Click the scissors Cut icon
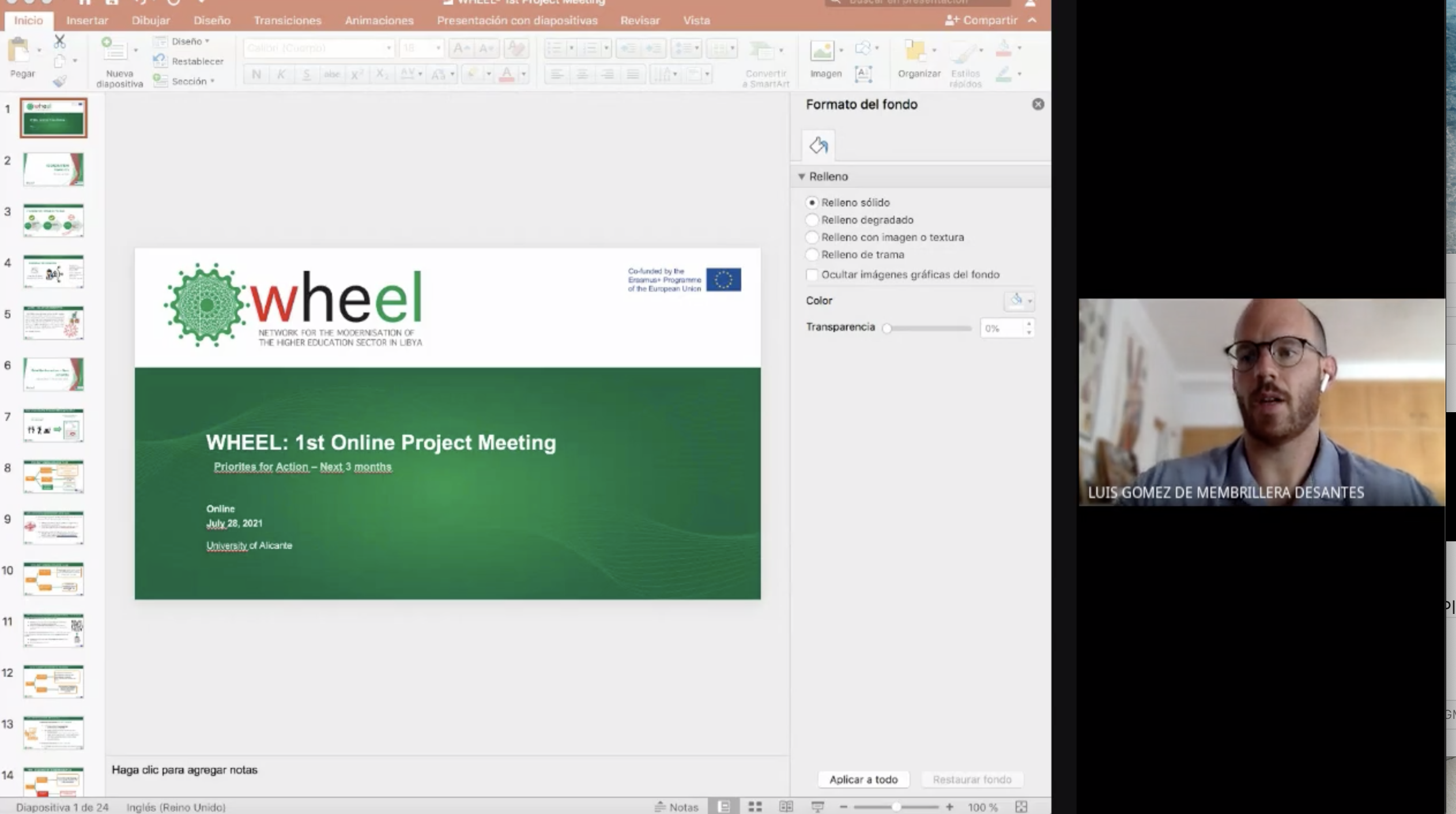The width and height of the screenshot is (1456, 814). coord(59,42)
